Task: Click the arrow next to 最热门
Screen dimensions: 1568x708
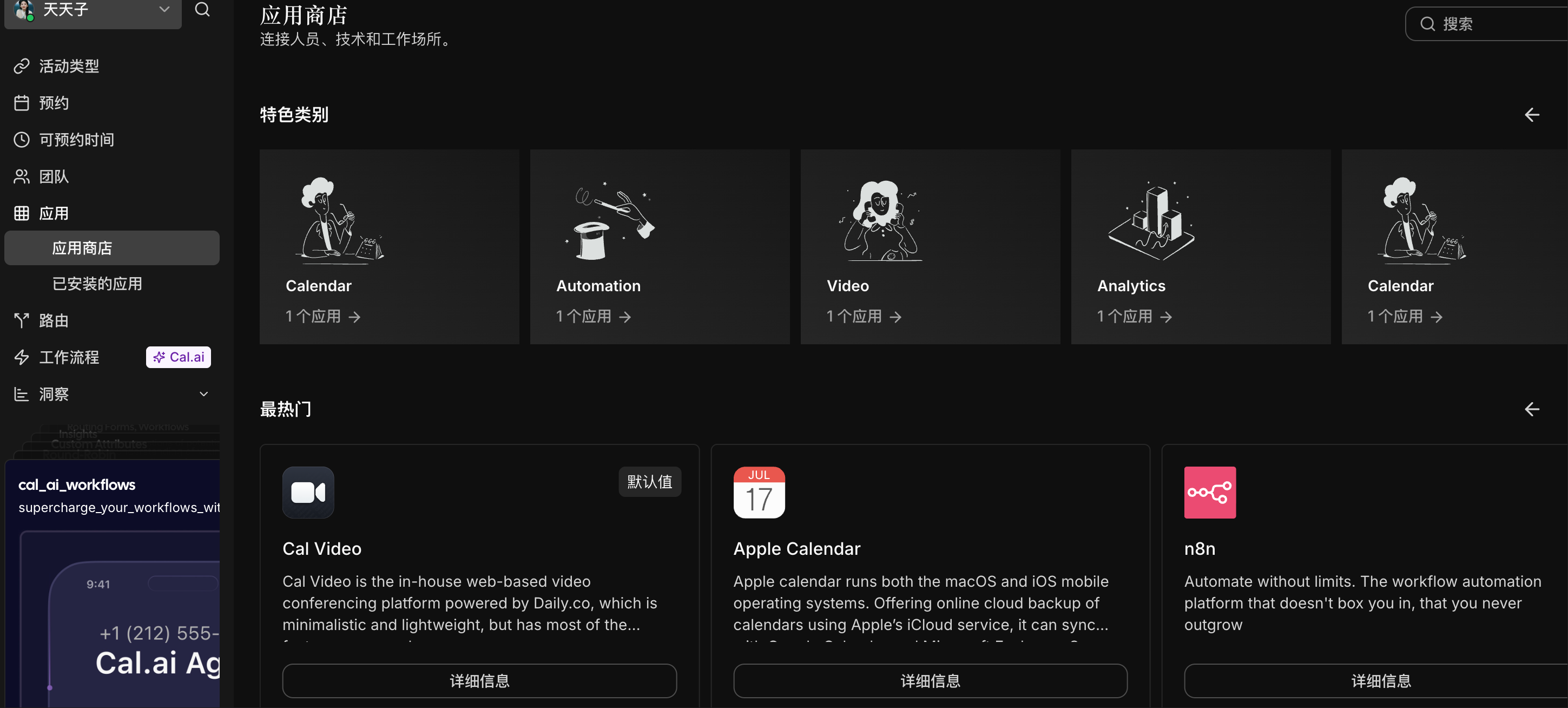Action: (1531, 409)
